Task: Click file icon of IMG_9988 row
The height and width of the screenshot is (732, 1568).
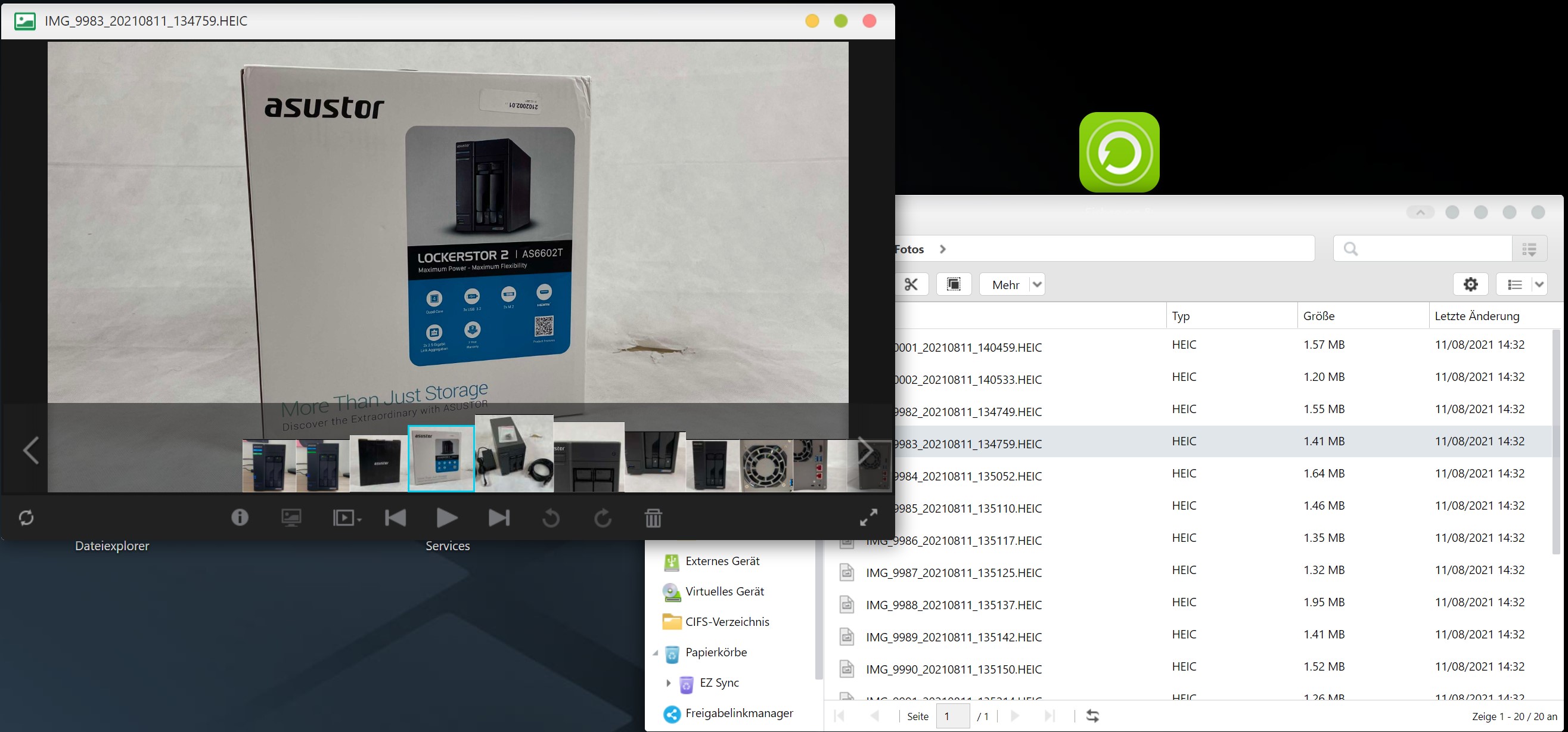Action: pos(847,604)
